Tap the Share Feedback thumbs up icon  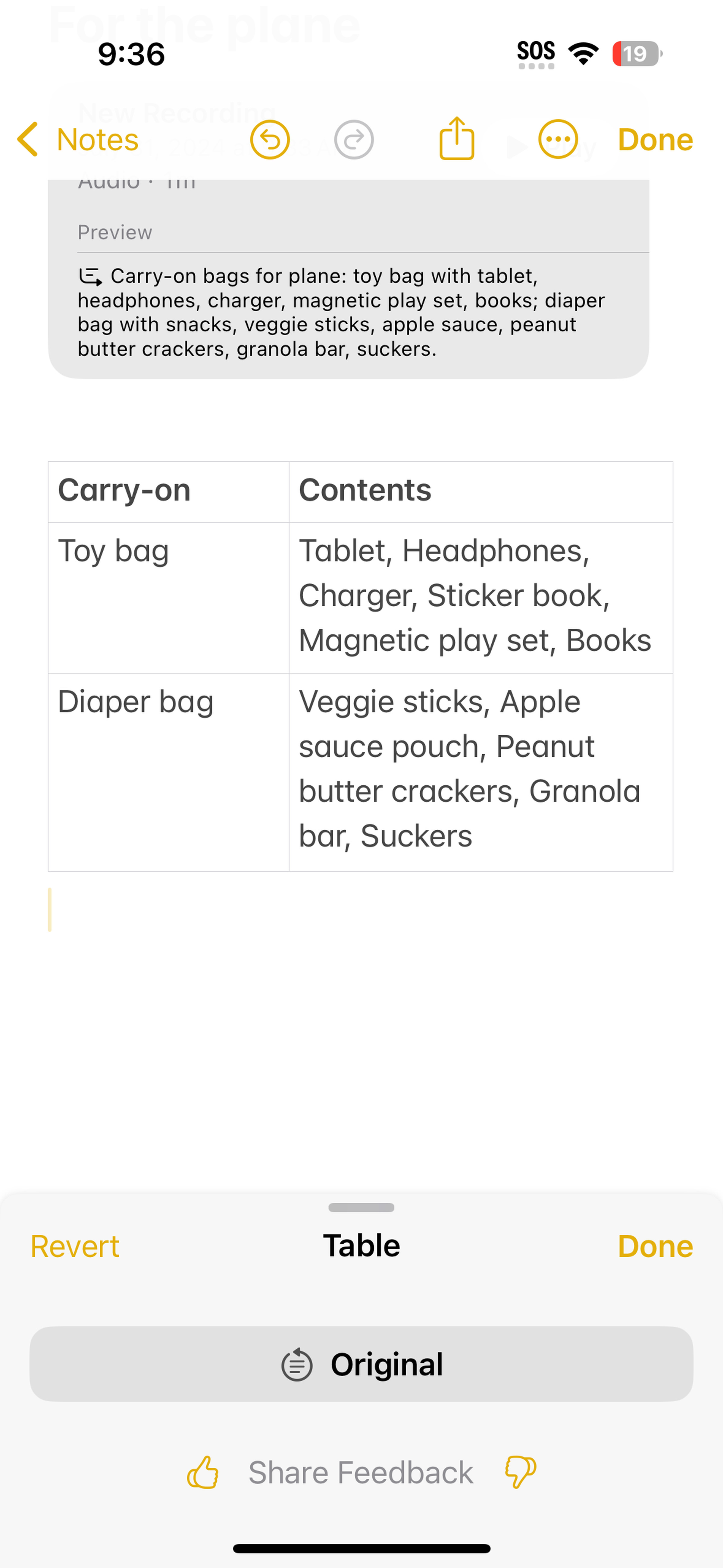click(204, 1471)
